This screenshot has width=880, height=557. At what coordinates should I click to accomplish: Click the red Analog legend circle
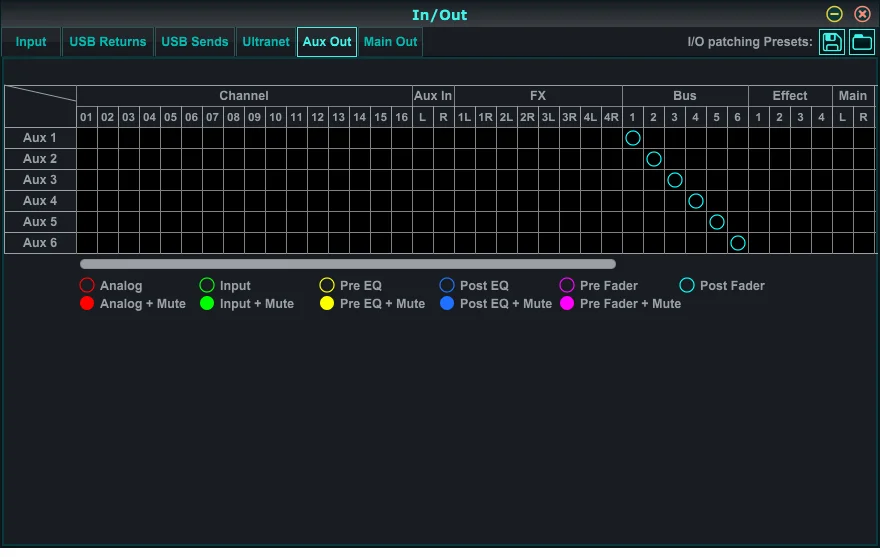(x=87, y=285)
